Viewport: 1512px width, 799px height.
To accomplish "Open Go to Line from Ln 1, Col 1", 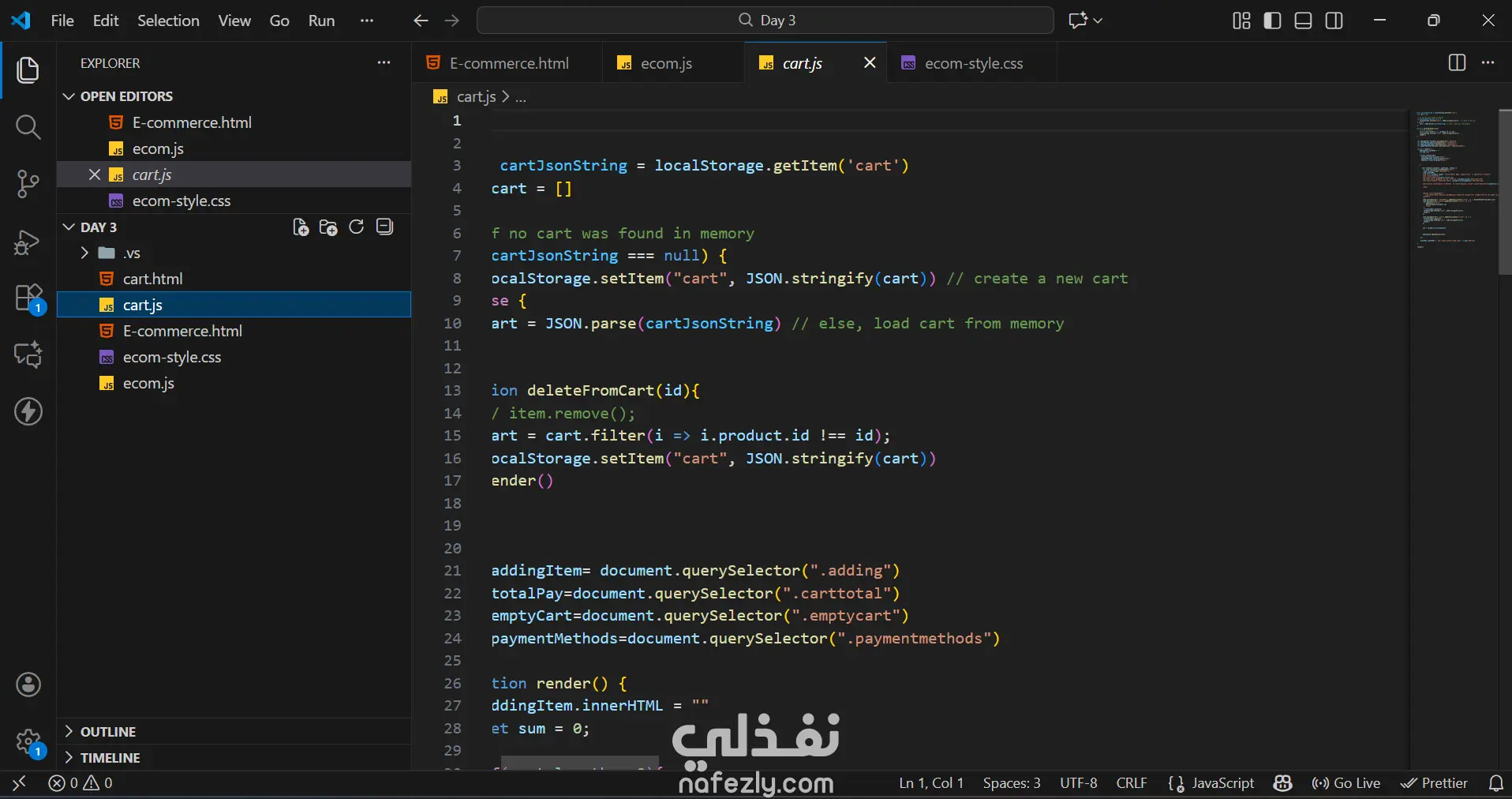I will (931, 783).
